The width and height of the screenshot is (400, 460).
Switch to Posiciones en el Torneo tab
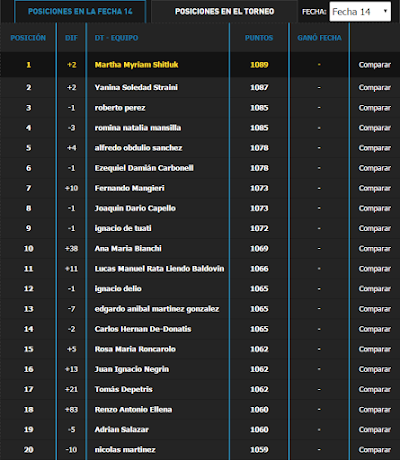pyautogui.click(x=224, y=12)
